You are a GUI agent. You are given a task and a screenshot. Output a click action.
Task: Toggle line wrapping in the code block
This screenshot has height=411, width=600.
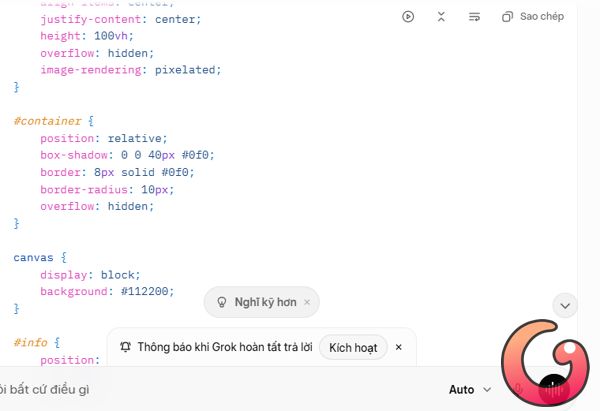coord(474,17)
